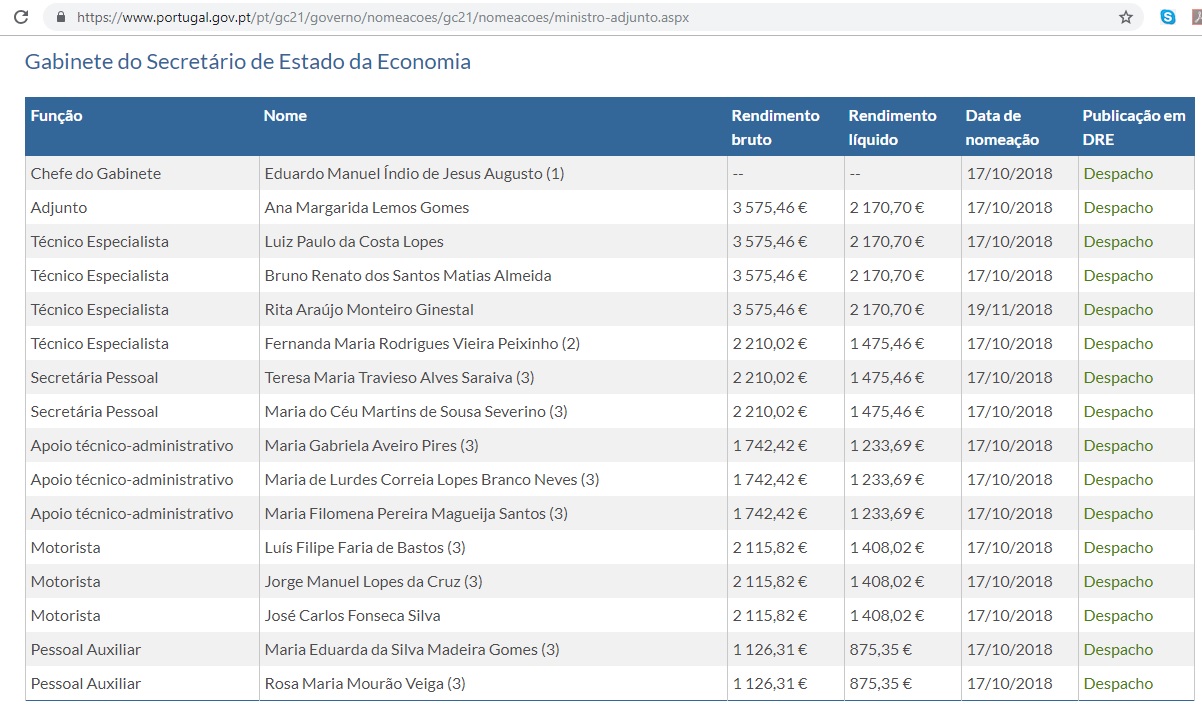
Task: Click gross income 2 210,02 € for Fernanda Maria
Action: pyautogui.click(x=770, y=343)
